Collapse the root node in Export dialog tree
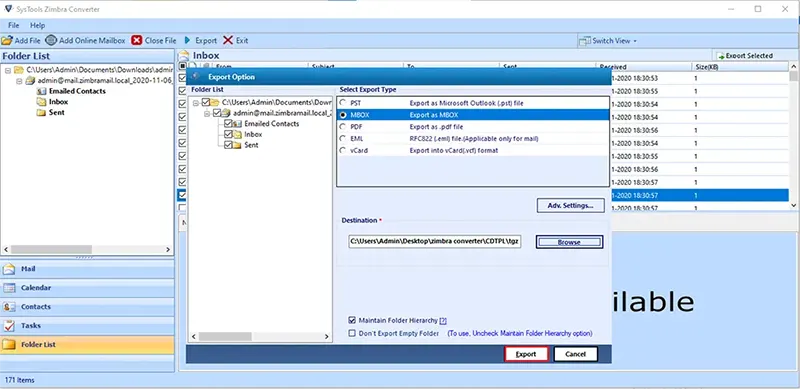The image size is (800, 389). click(197, 103)
